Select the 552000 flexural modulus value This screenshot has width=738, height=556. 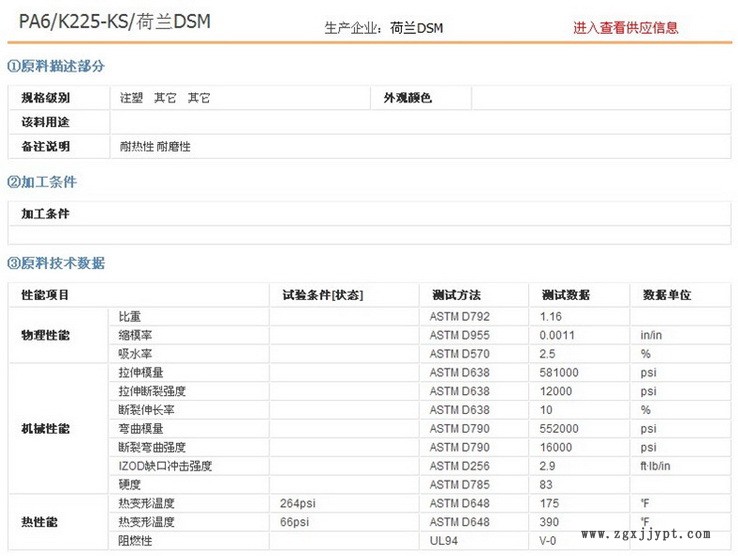tap(559, 428)
